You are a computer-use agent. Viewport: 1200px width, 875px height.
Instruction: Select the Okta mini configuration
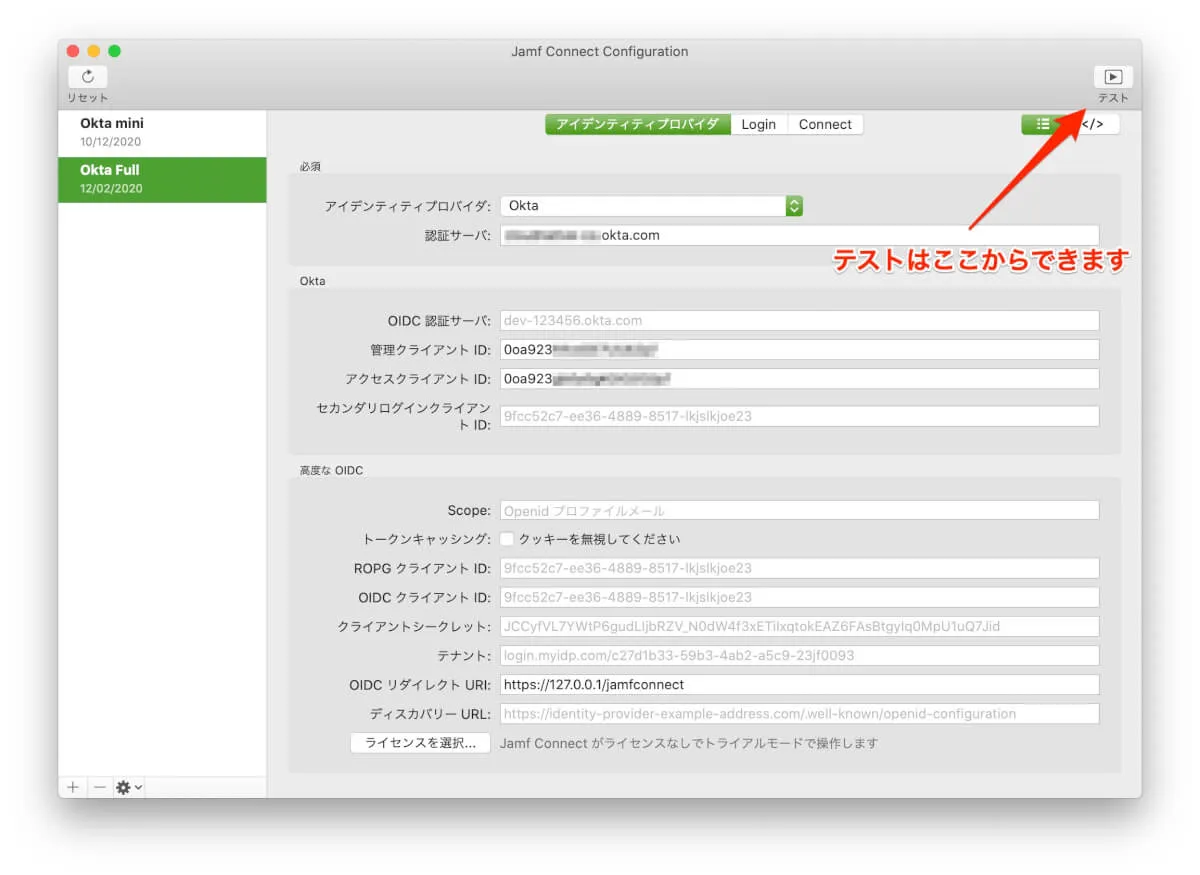[x=162, y=132]
